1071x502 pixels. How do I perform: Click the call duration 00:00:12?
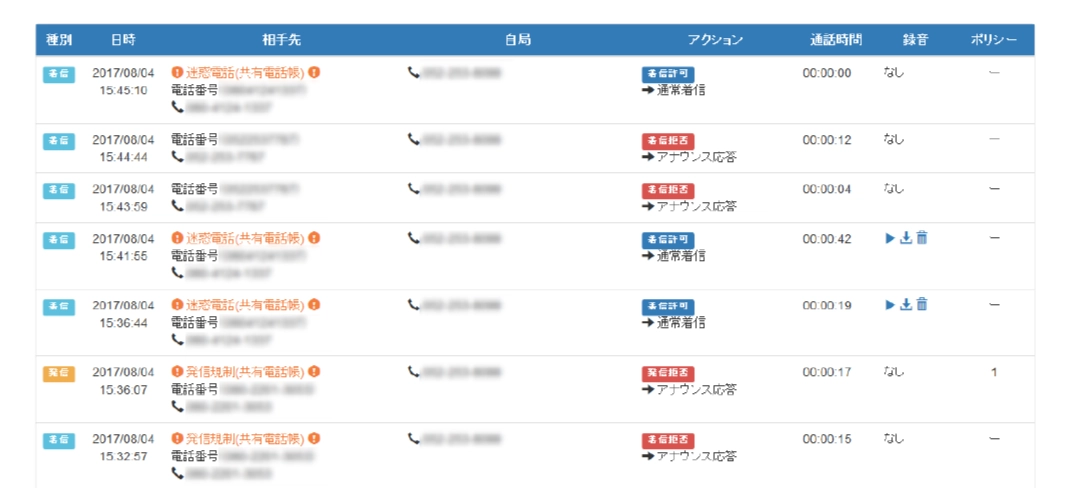[826, 141]
